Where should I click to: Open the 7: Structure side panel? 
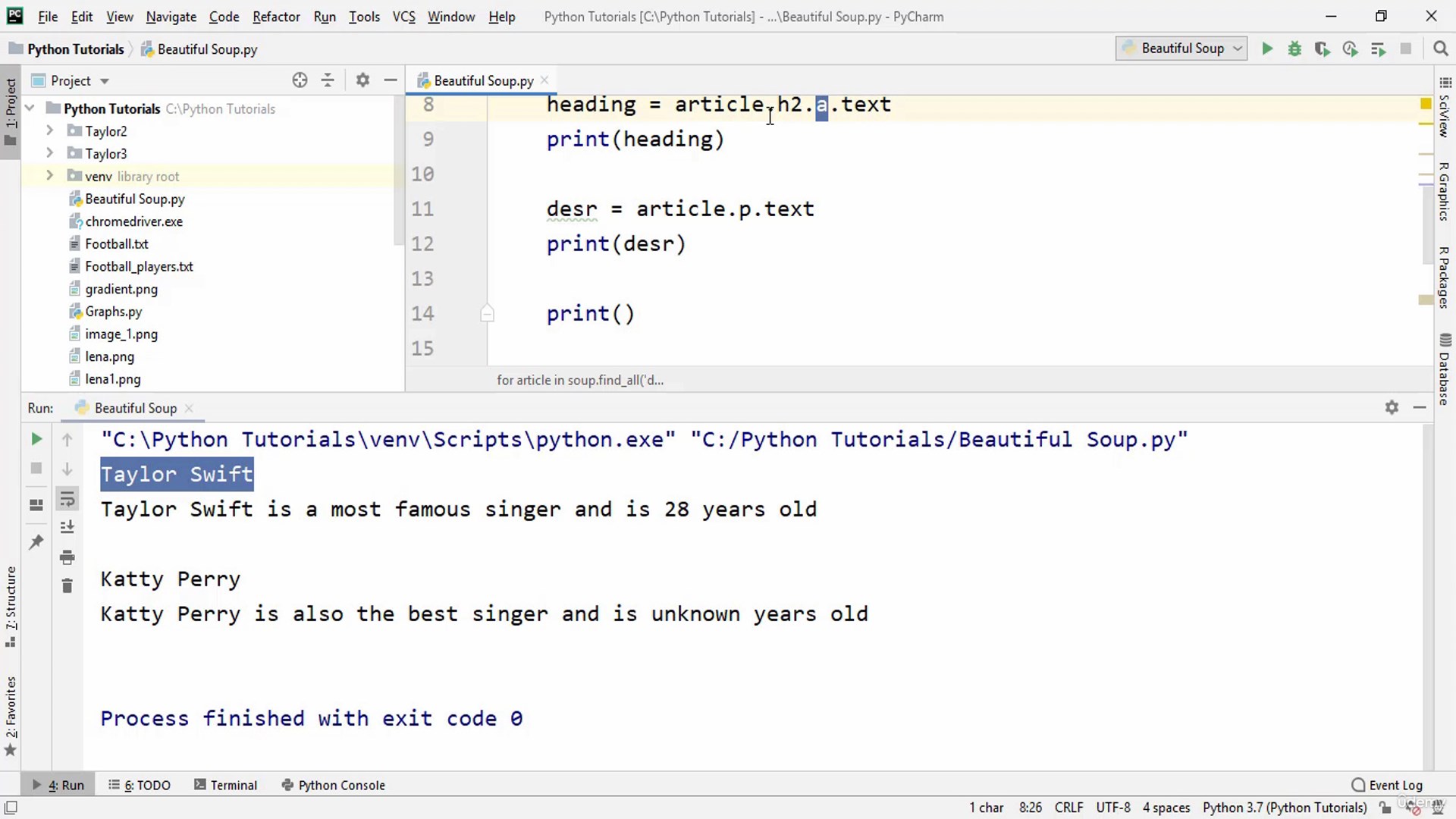click(11, 607)
